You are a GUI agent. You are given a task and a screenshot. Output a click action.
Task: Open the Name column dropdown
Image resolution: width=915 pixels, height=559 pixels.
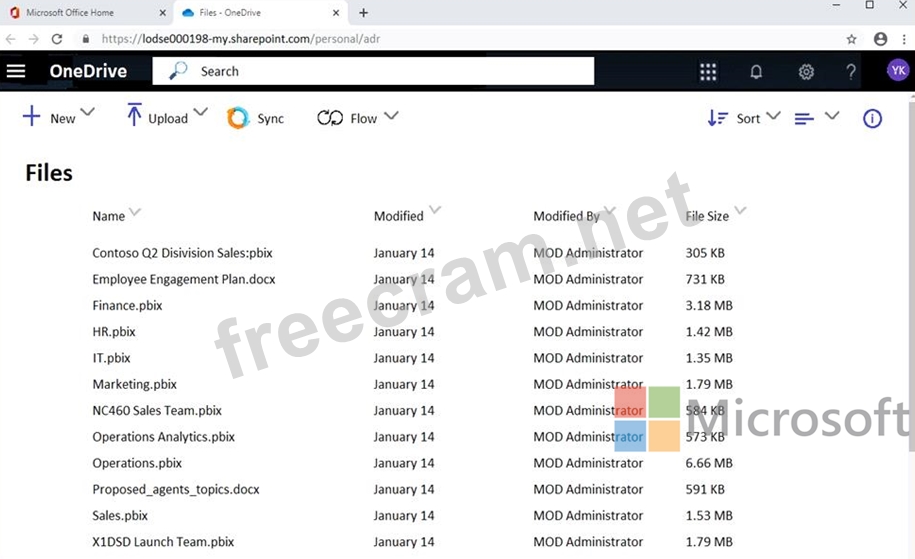click(x=135, y=211)
